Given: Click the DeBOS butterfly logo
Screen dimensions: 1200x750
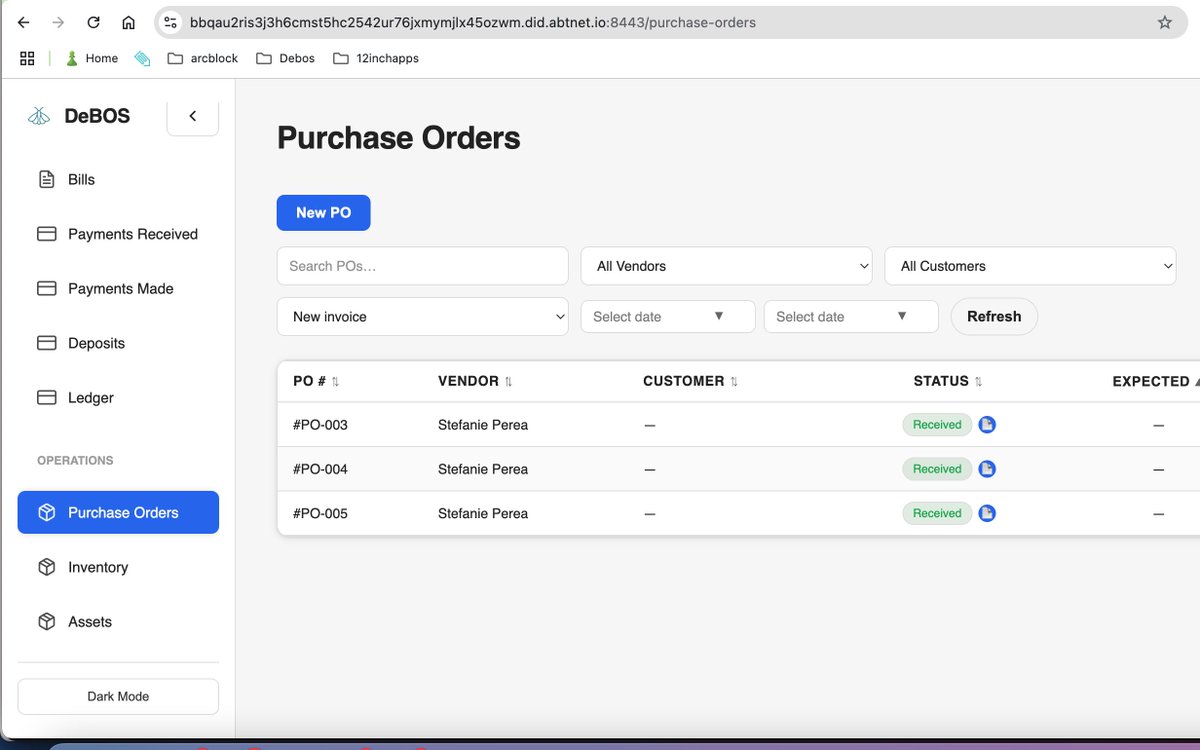Looking at the screenshot, I should [x=38, y=115].
